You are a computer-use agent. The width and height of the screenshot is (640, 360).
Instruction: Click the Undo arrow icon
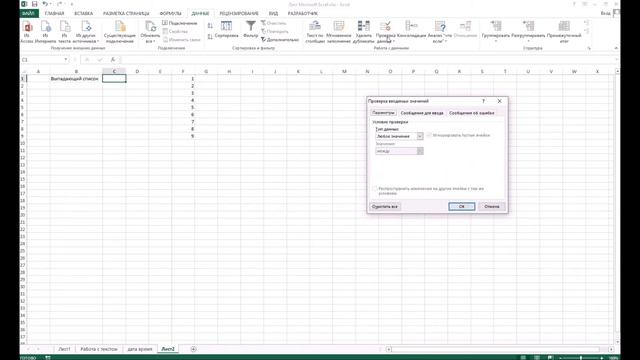45,4
